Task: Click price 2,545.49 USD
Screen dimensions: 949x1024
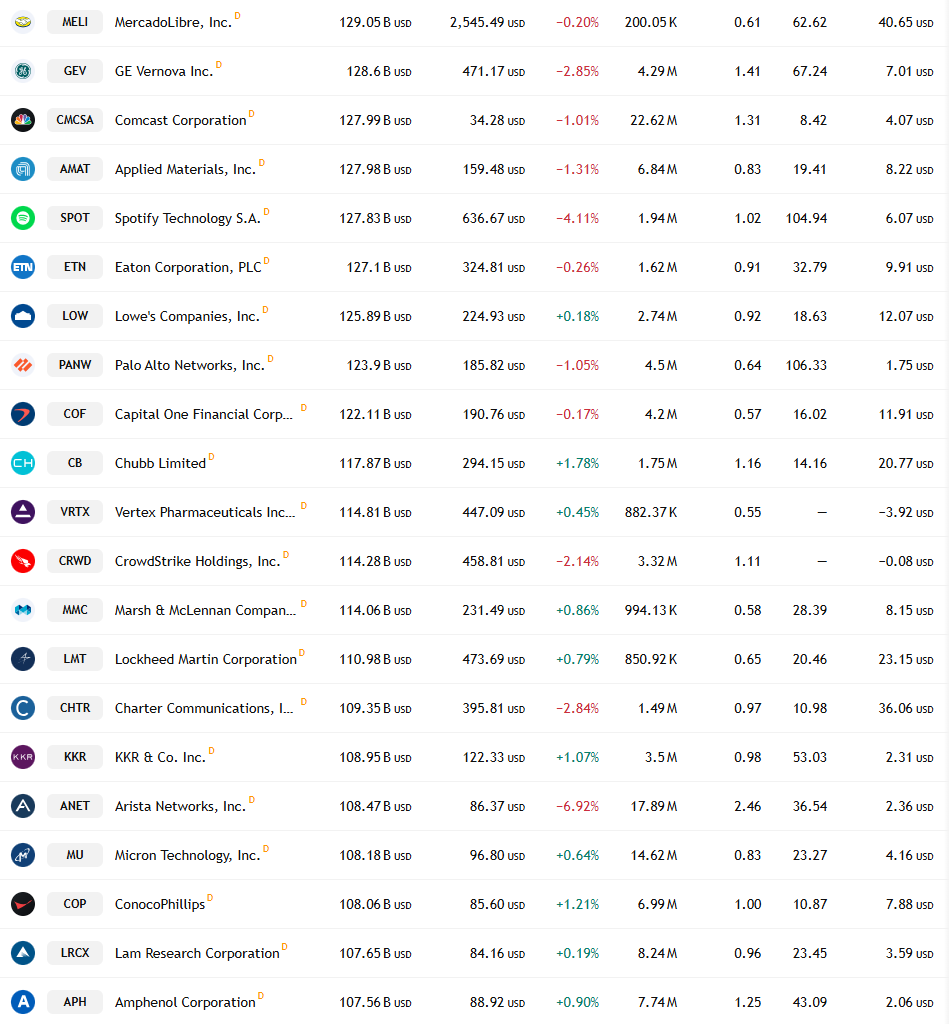Action: click(487, 23)
